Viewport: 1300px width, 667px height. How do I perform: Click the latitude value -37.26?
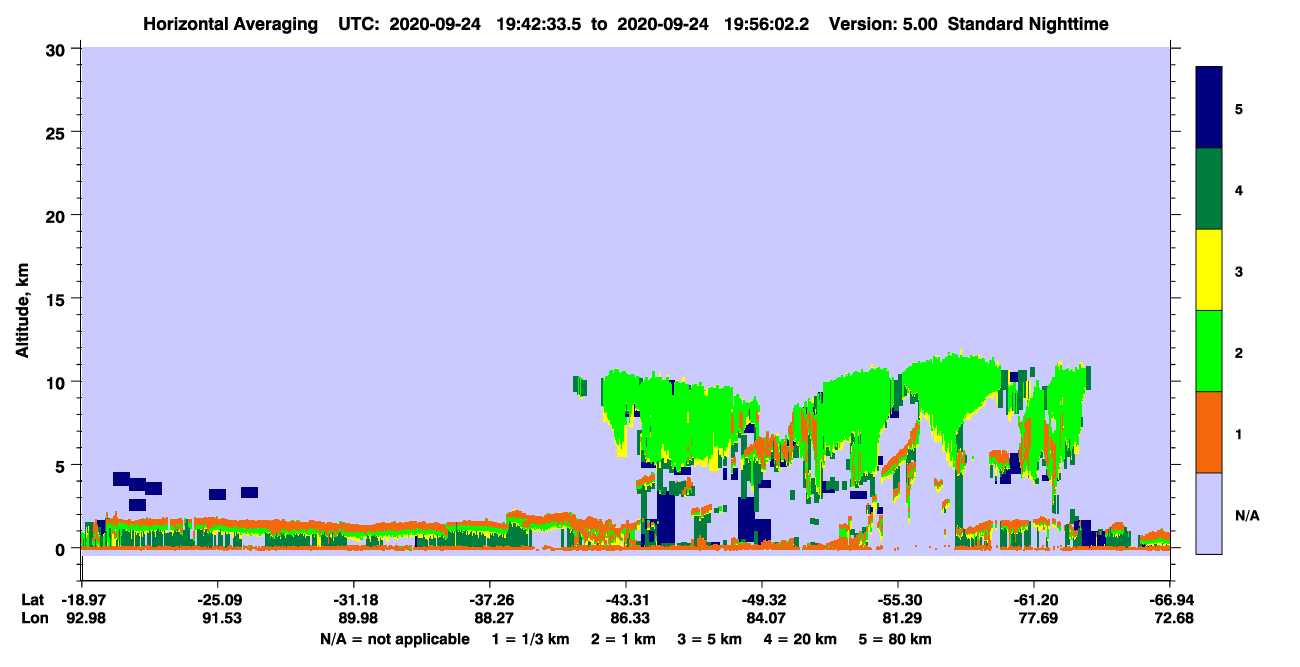(489, 600)
